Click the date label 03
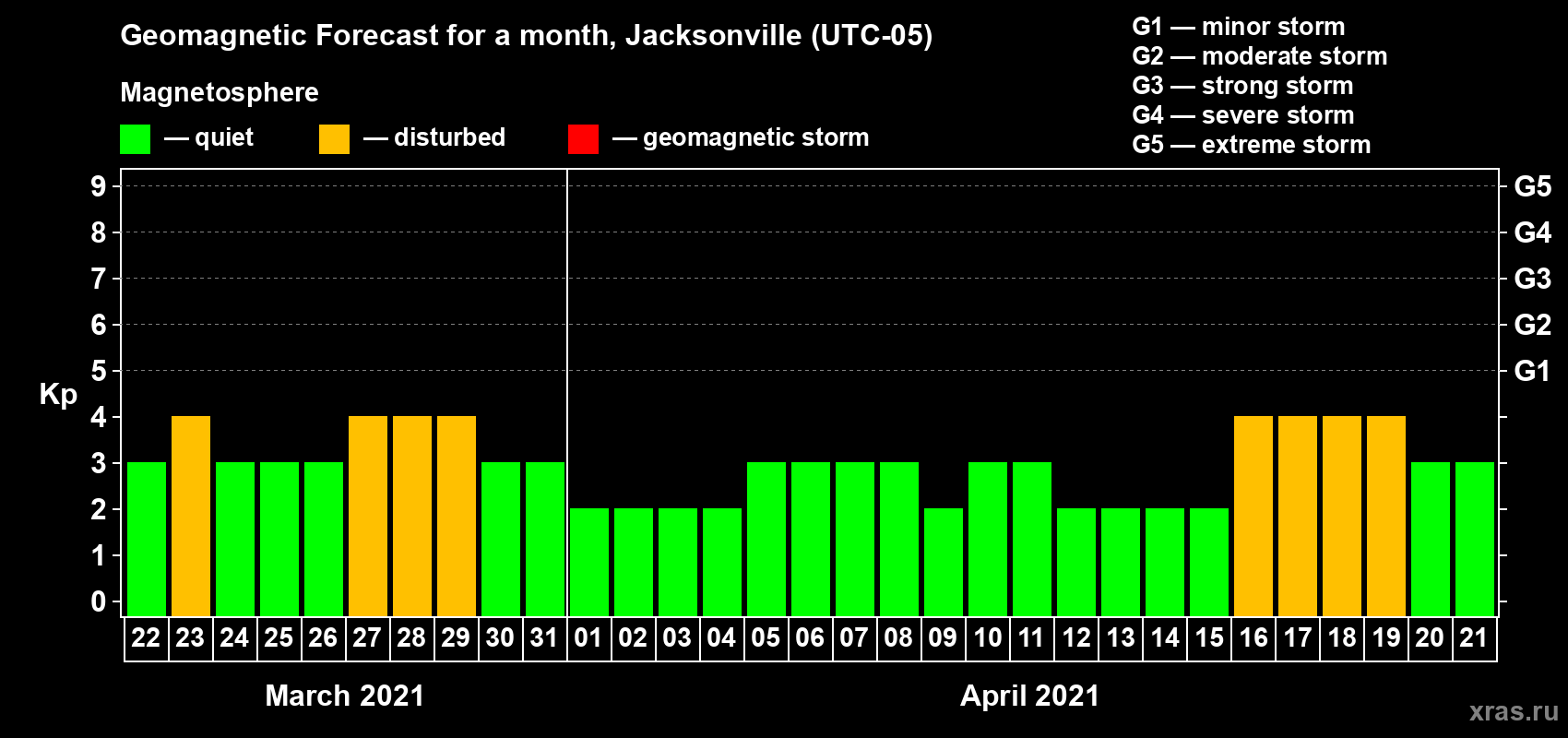Screen dimensions: 1568x738 677,637
